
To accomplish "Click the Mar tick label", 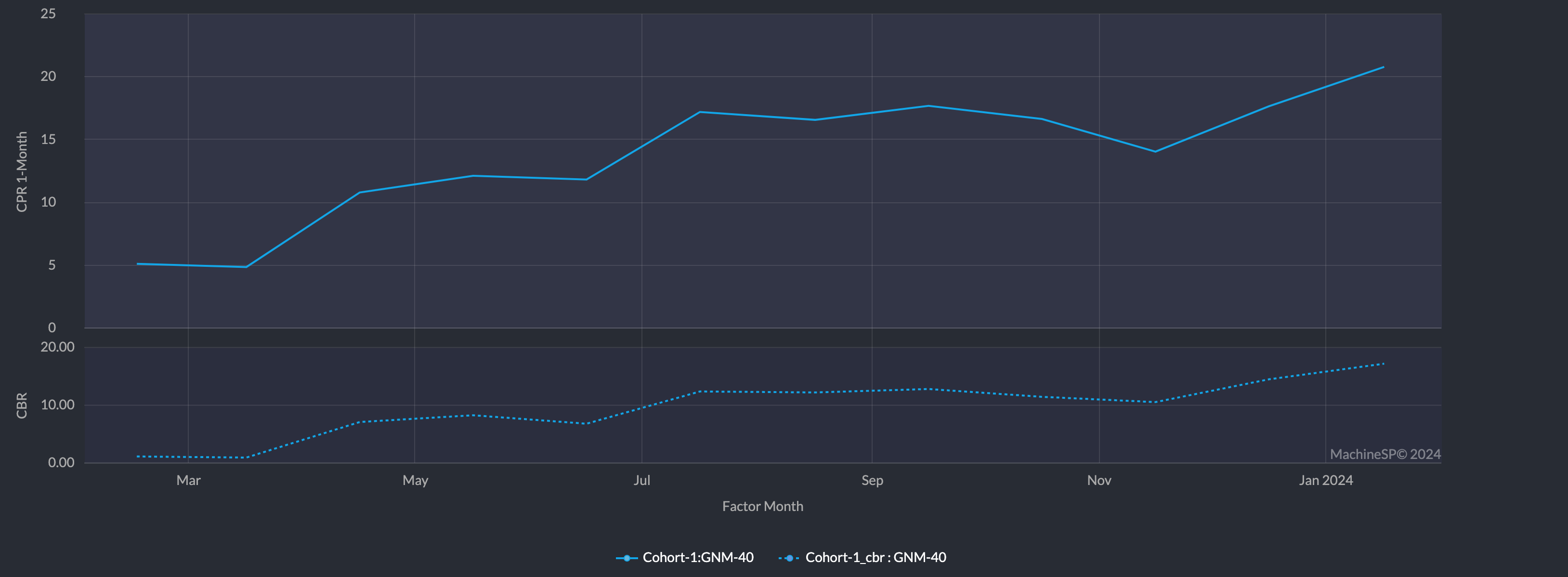I will pos(188,480).
